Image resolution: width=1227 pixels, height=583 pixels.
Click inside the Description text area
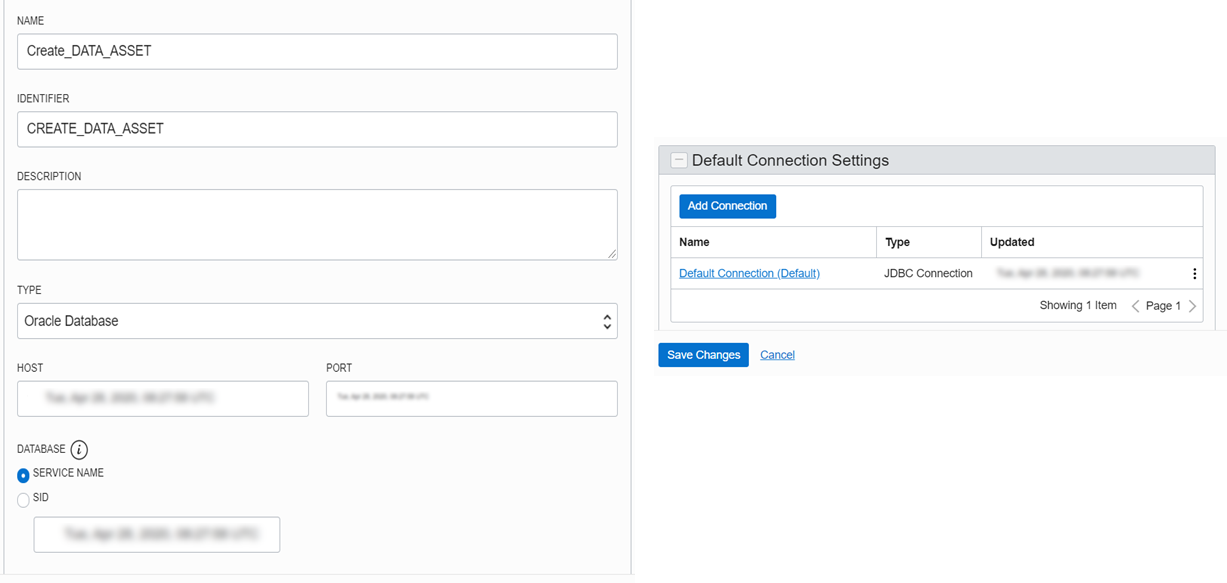[317, 225]
